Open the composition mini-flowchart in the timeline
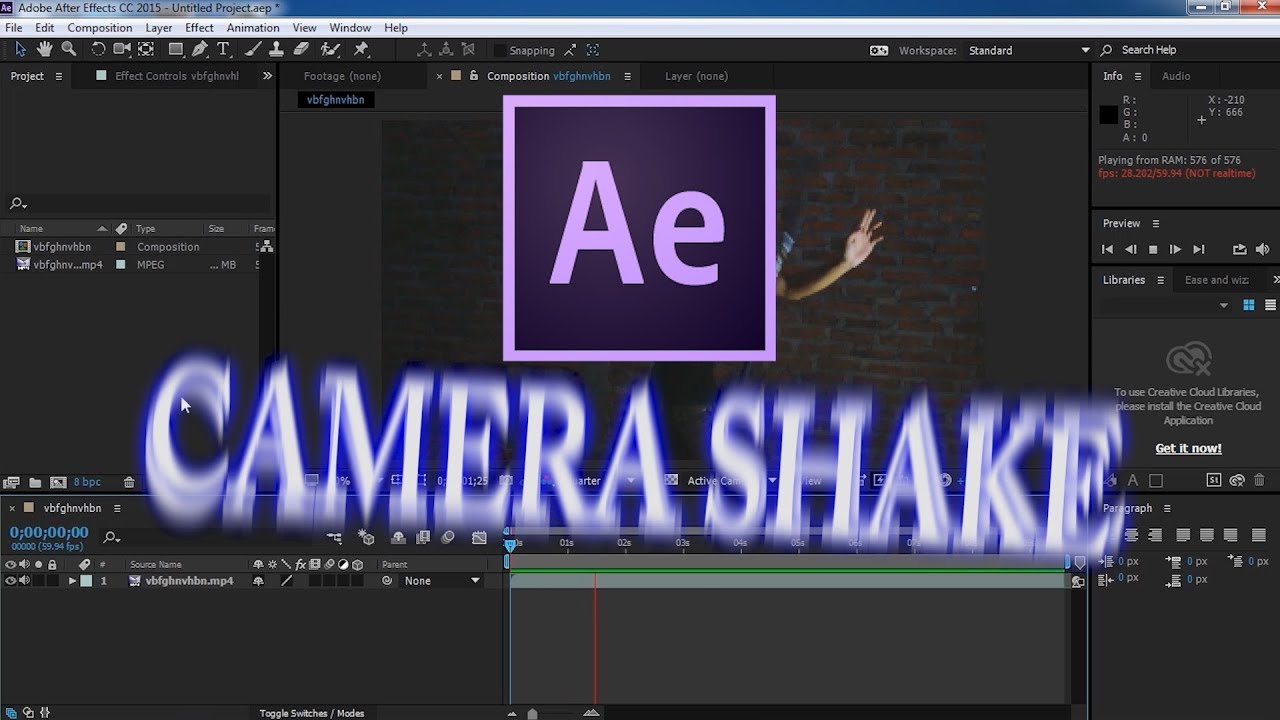1280x720 pixels. pyautogui.click(x=334, y=538)
